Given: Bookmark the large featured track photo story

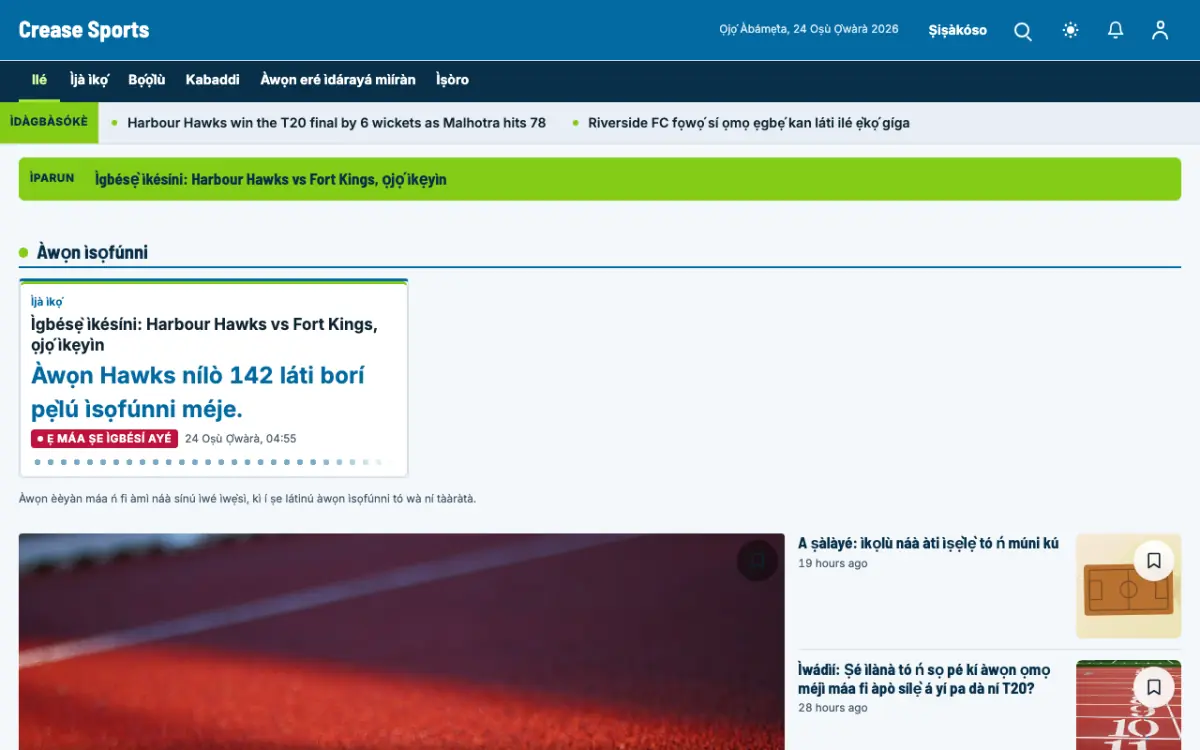Looking at the screenshot, I should 757,561.
